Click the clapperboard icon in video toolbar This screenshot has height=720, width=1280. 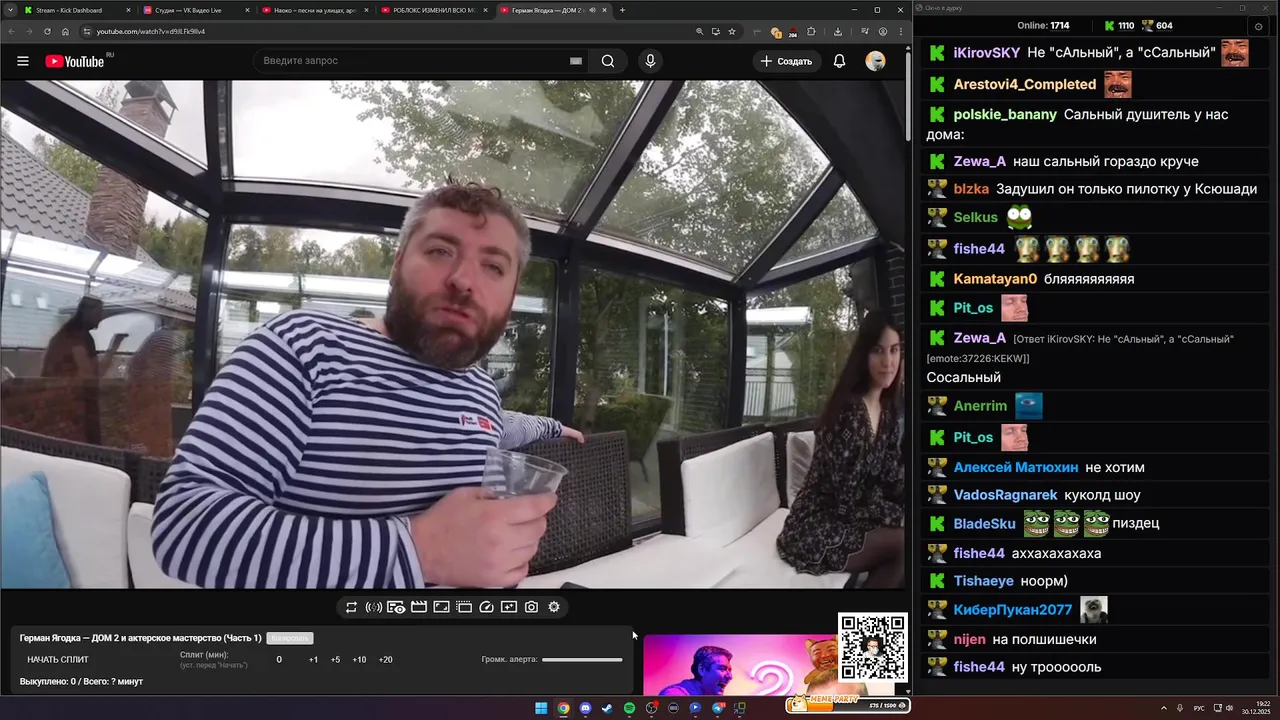coord(419,607)
